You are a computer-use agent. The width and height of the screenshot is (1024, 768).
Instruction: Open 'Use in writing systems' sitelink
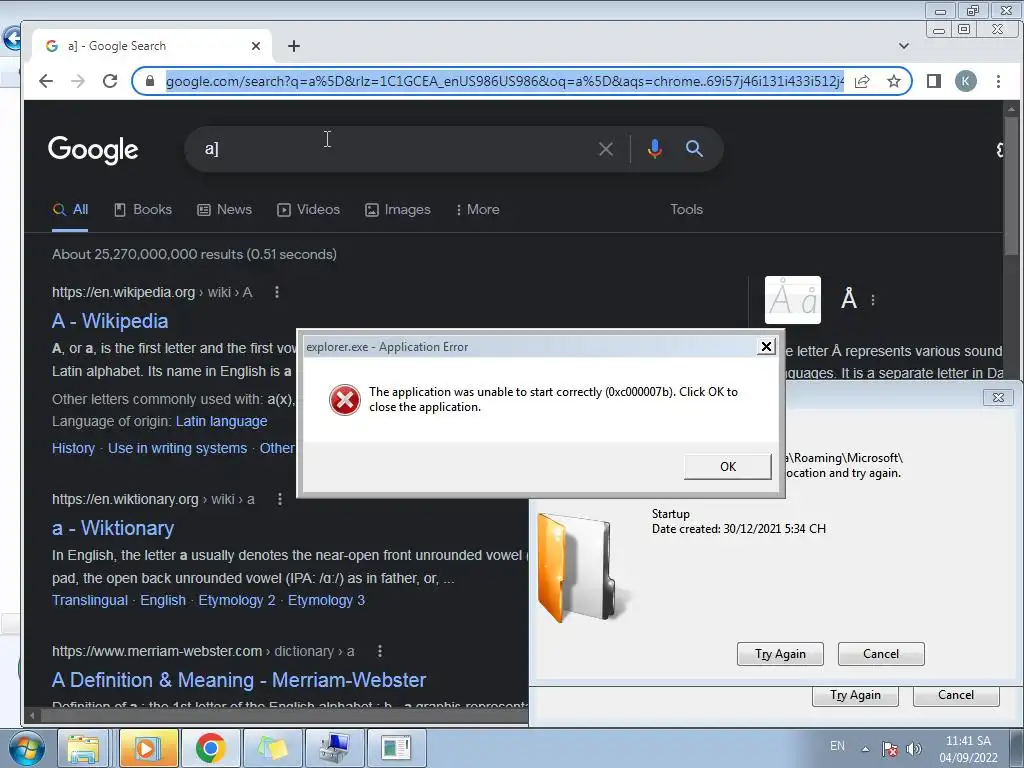pyautogui.click(x=178, y=448)
